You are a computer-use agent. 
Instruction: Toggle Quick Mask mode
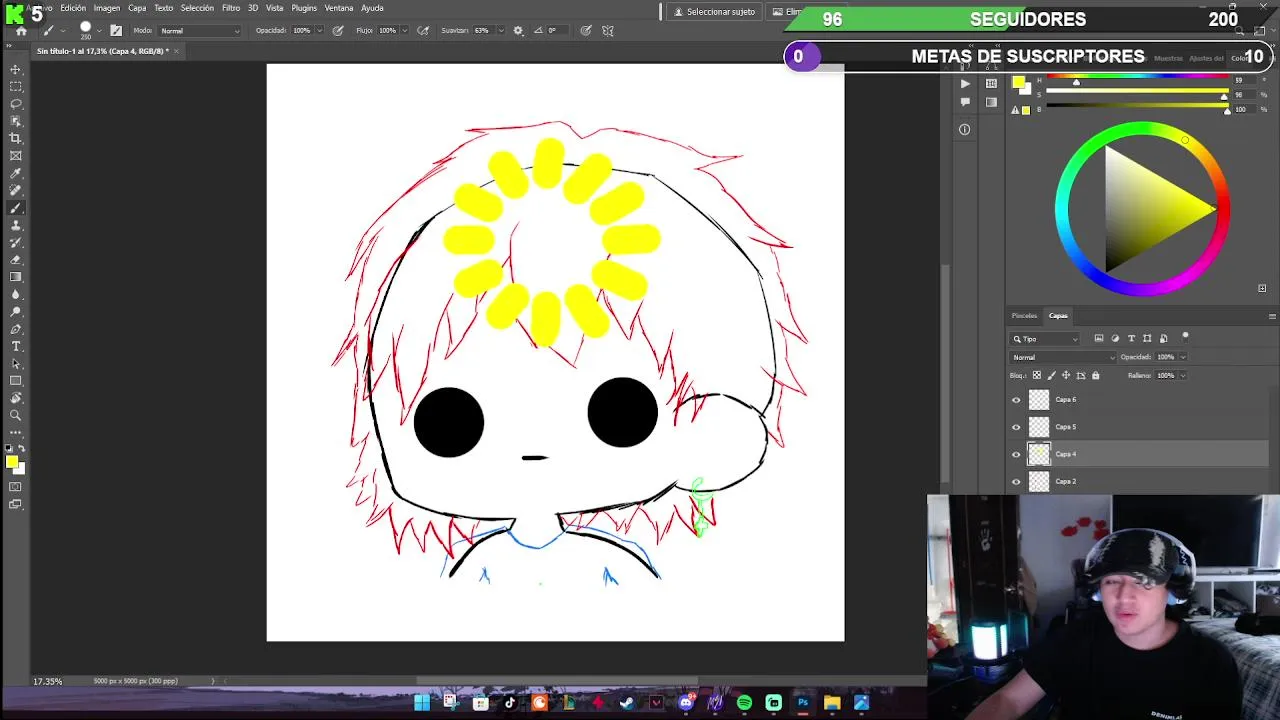16,487
